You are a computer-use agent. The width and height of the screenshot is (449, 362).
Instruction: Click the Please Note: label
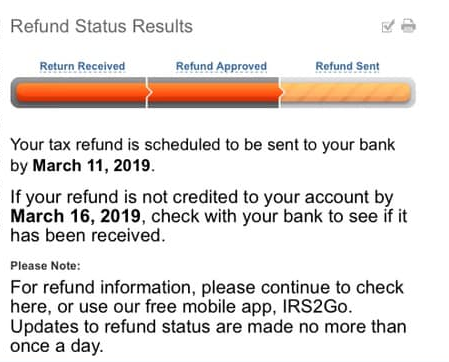tap(45, 266)
